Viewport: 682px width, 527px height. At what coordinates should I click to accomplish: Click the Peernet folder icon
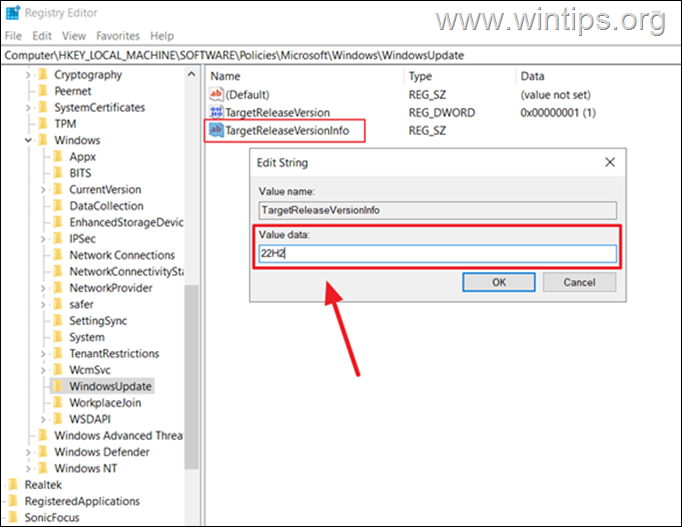tap(43, 91)
